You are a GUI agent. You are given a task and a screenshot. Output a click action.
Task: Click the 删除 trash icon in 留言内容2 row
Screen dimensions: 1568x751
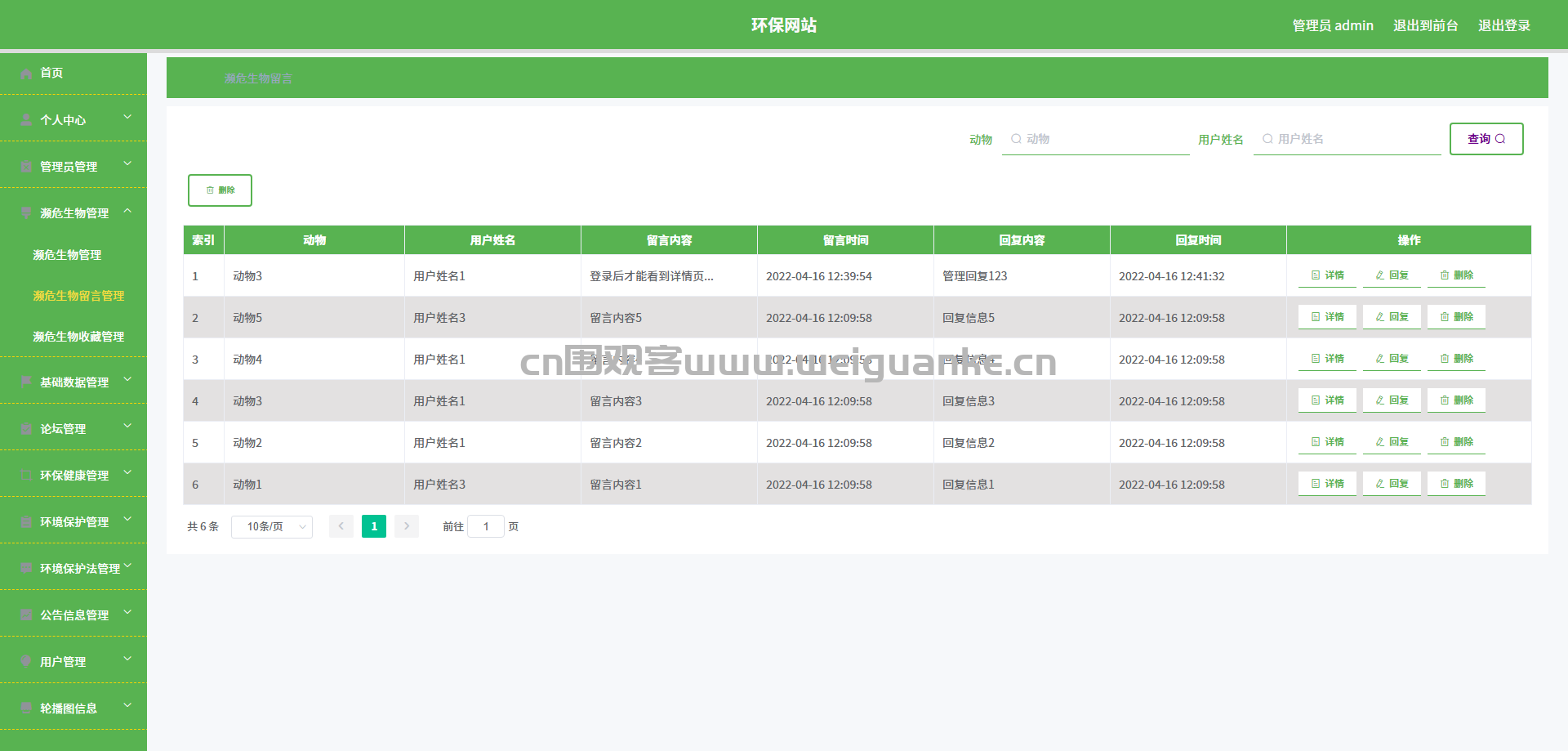pyautogui.click(x=1445, y=442)
